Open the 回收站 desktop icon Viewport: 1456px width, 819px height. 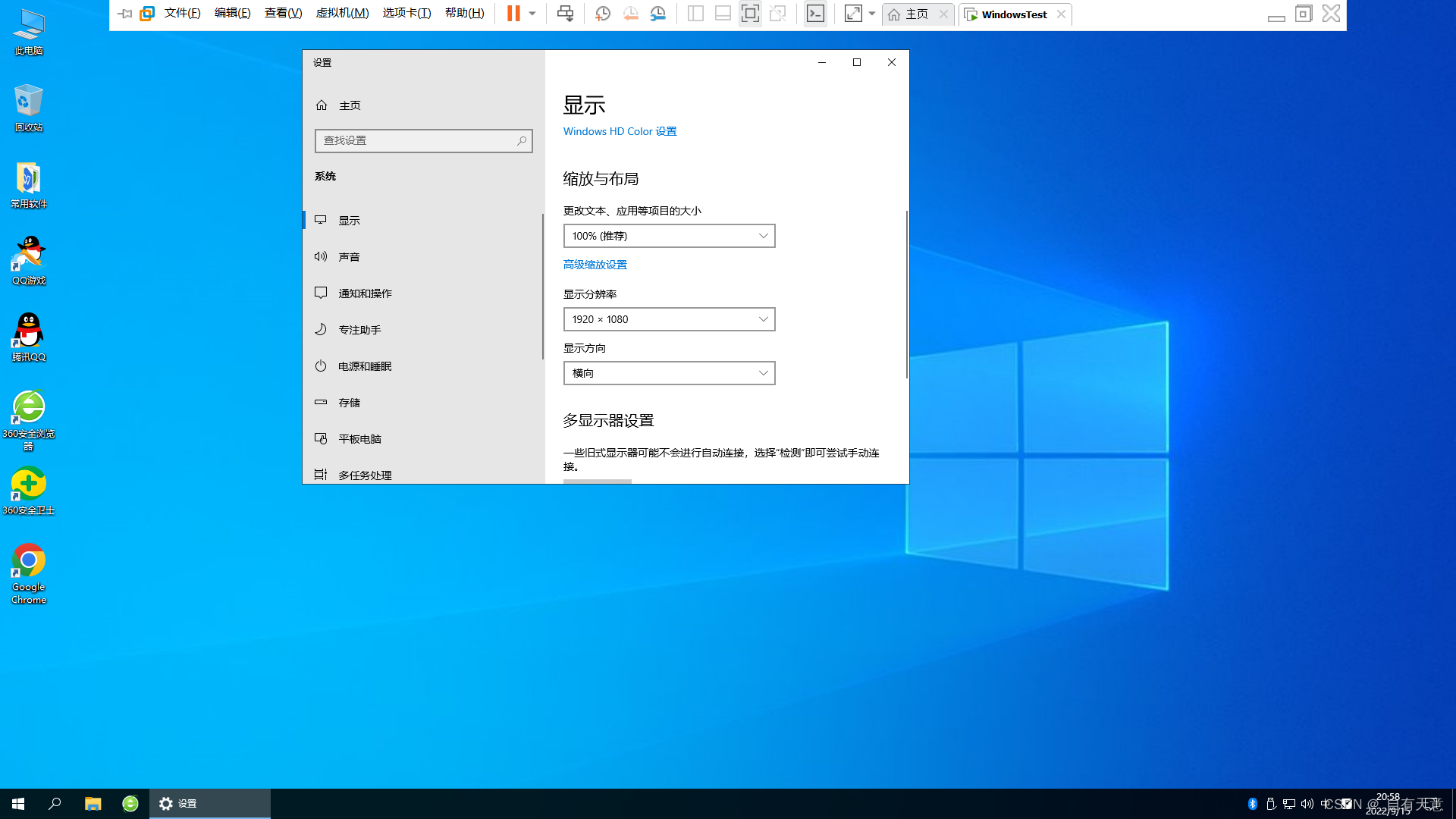pos(29,108)
